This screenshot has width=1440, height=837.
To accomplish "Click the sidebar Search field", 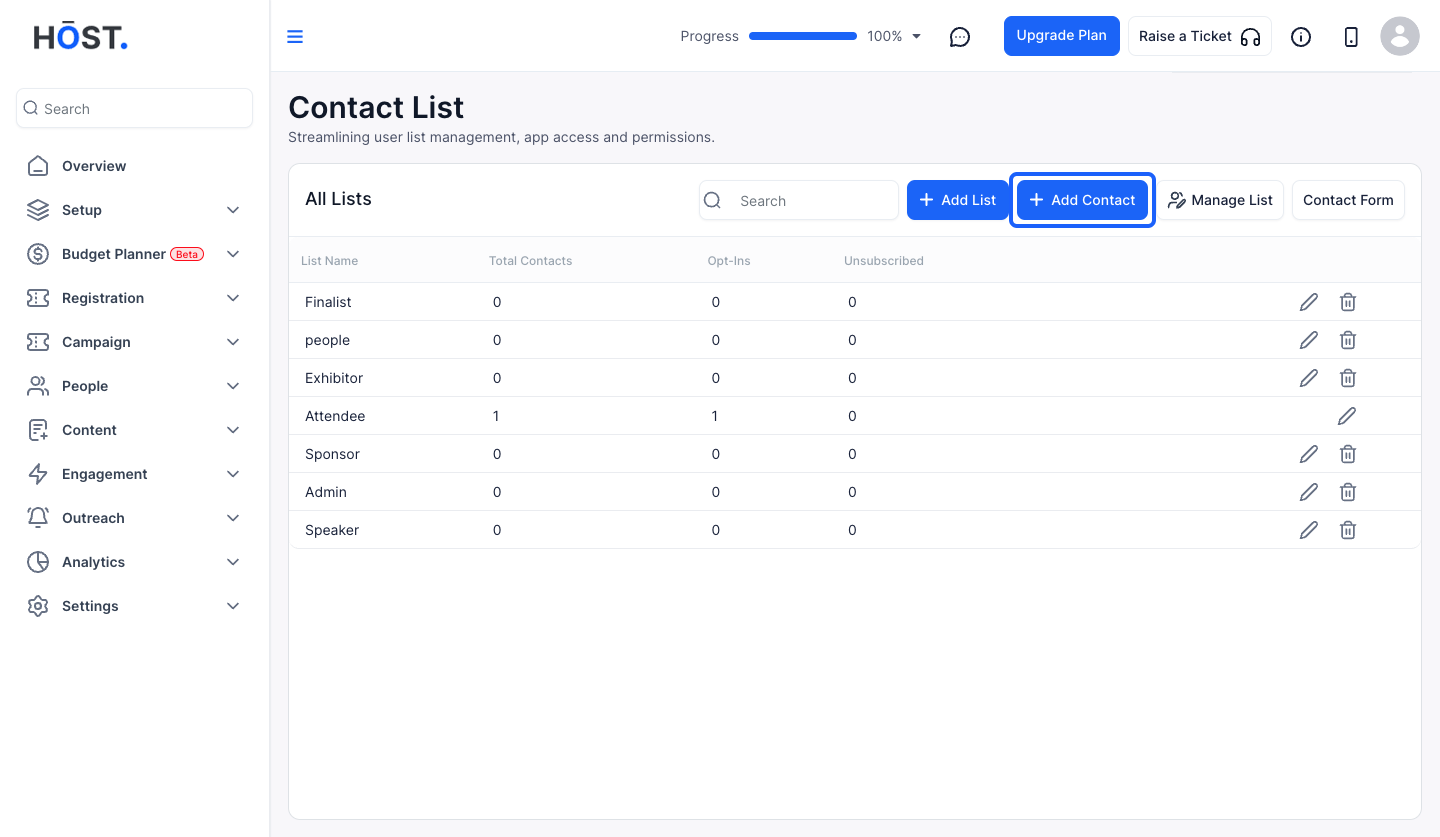I will coord(134,108).
